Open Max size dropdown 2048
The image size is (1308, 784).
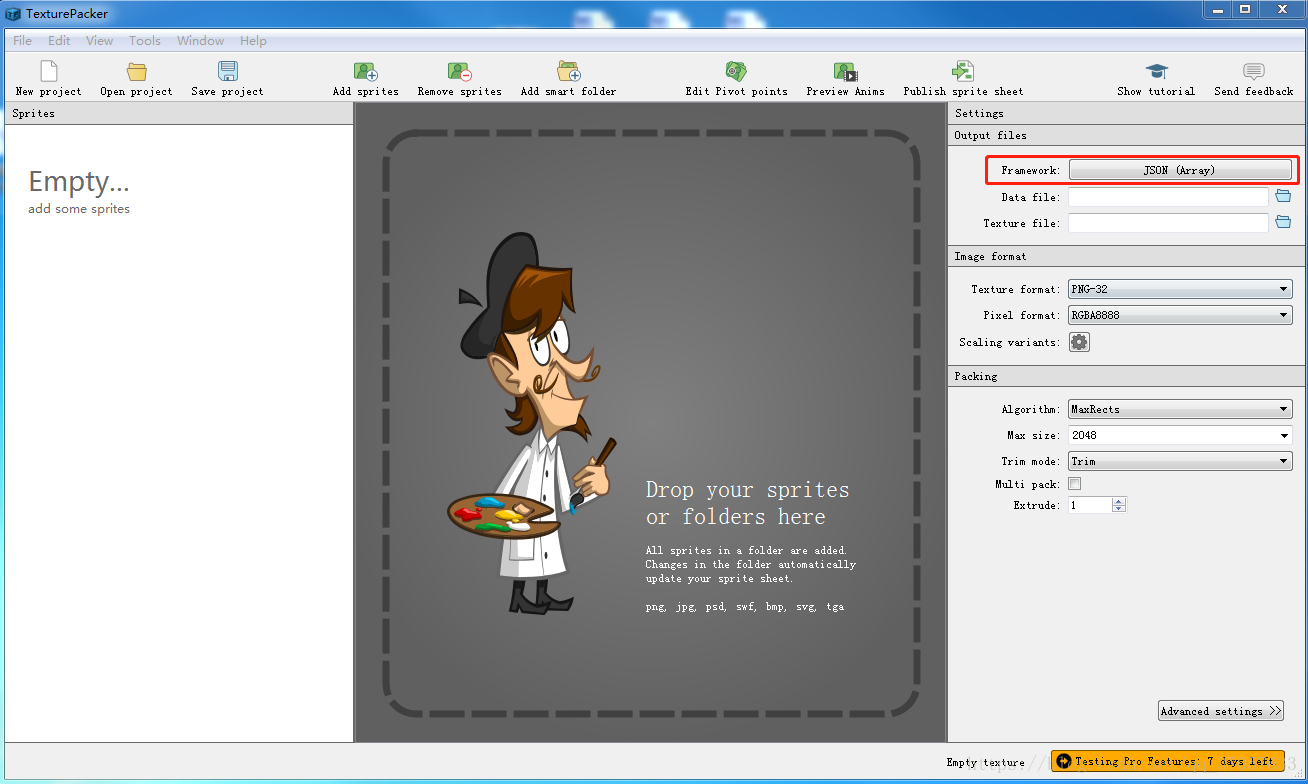[x=1180, y=435]
